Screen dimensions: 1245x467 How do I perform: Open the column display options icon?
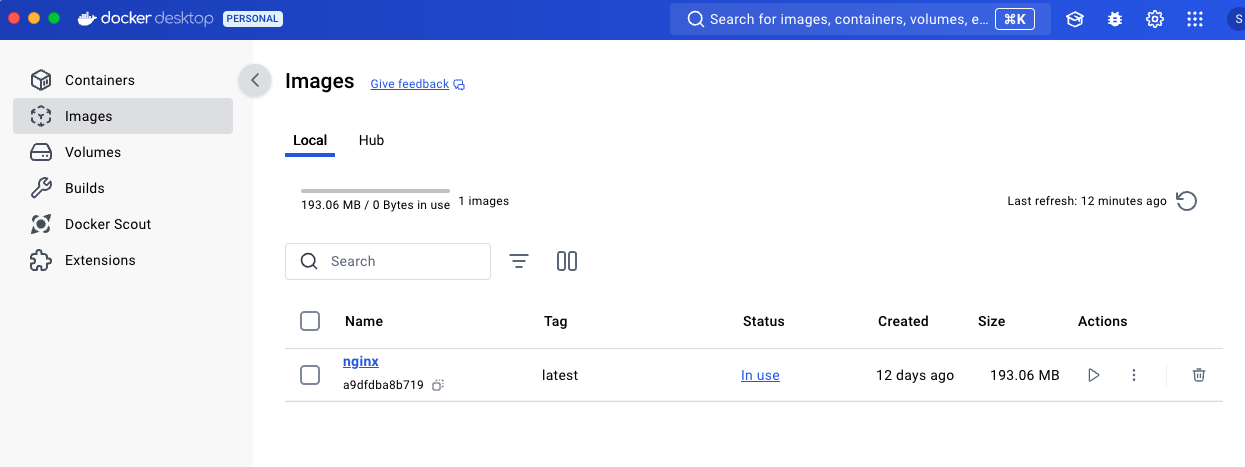[567, 261]
